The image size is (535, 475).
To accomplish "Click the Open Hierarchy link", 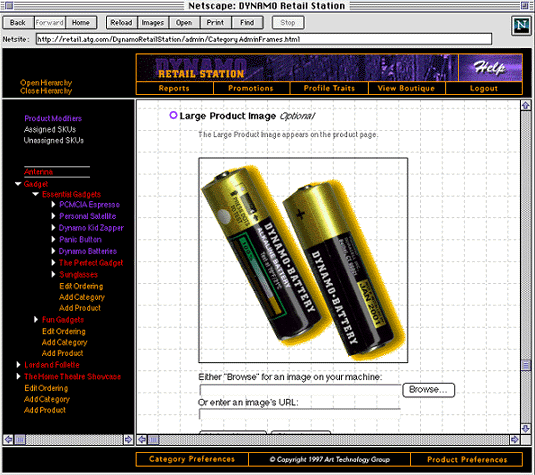I will coord(46,83).
